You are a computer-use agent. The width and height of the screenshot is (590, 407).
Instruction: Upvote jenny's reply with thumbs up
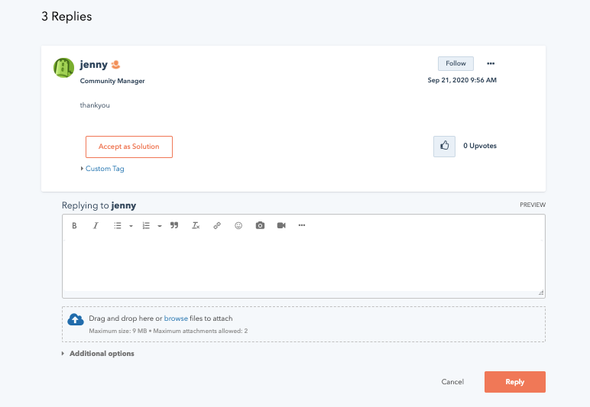(444, 146)
